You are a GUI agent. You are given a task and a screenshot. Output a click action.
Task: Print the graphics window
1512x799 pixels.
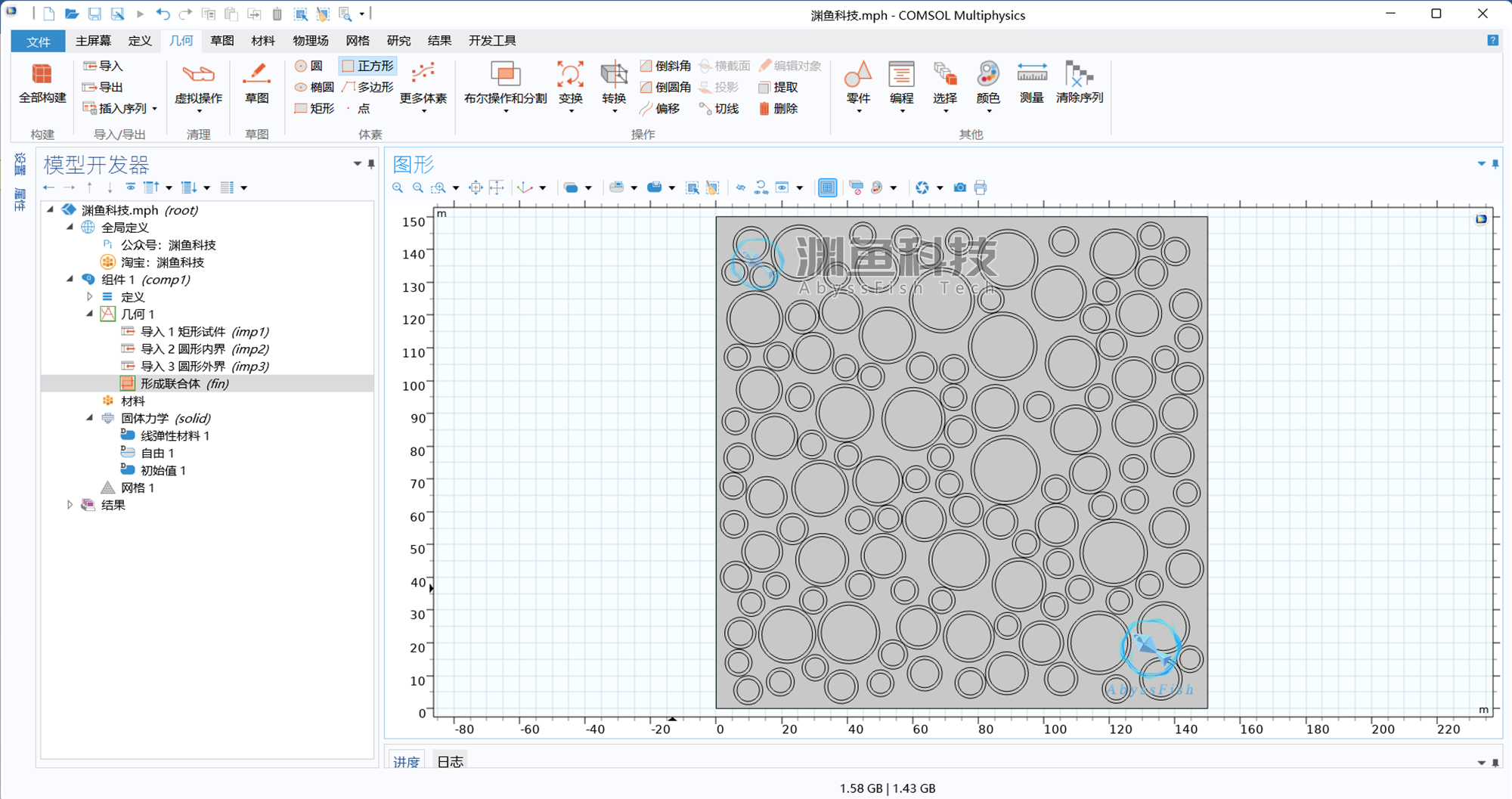tap(981, 187)
